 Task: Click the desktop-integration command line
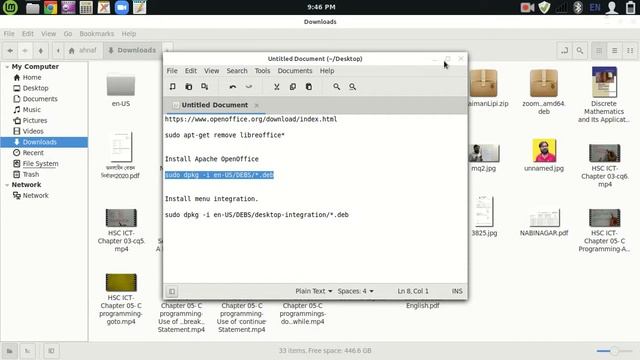[257, 215]
